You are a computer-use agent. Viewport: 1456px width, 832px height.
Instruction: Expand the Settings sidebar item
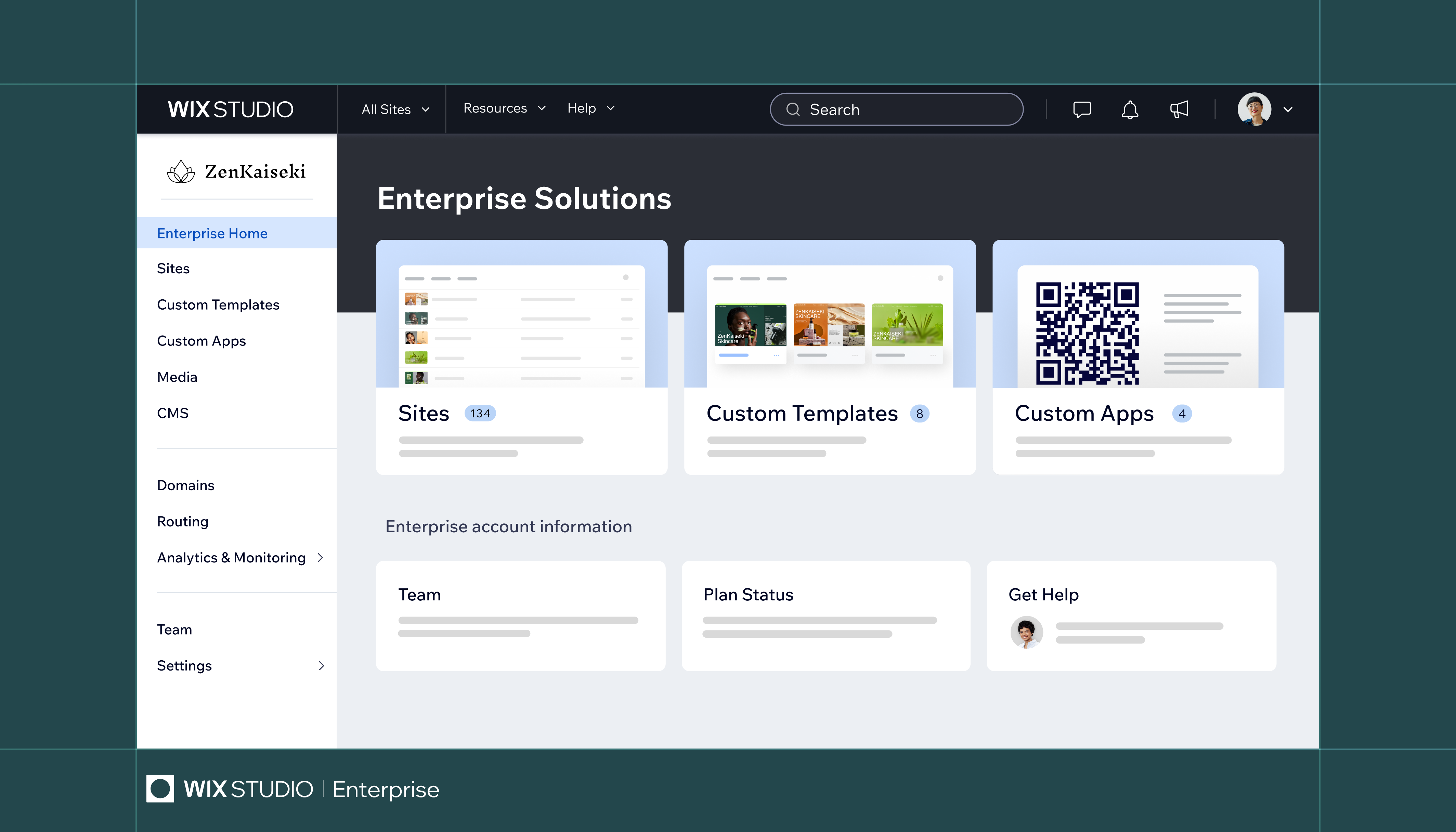(x=321, y=666)
